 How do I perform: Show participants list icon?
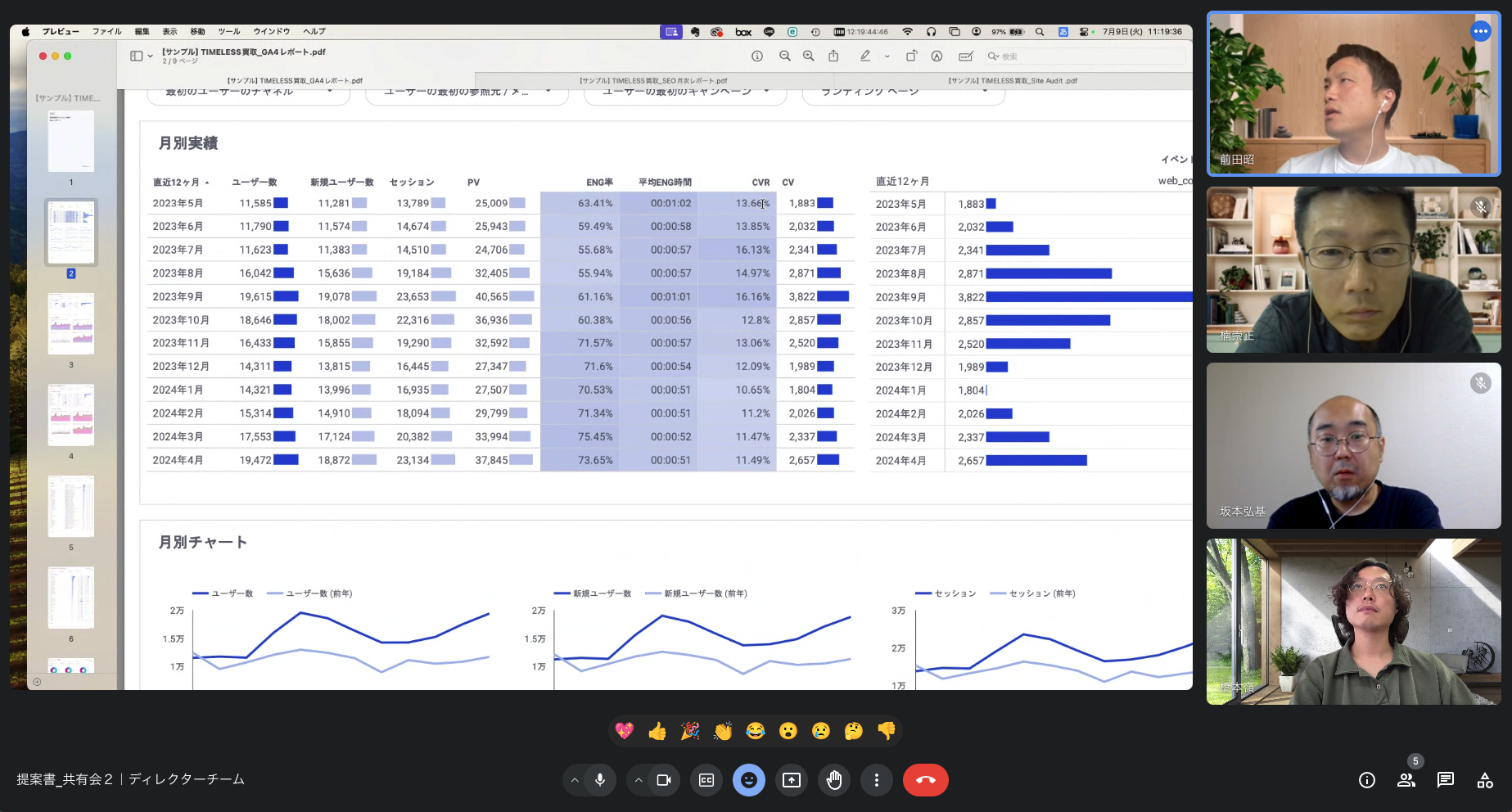coord(1406,780)
